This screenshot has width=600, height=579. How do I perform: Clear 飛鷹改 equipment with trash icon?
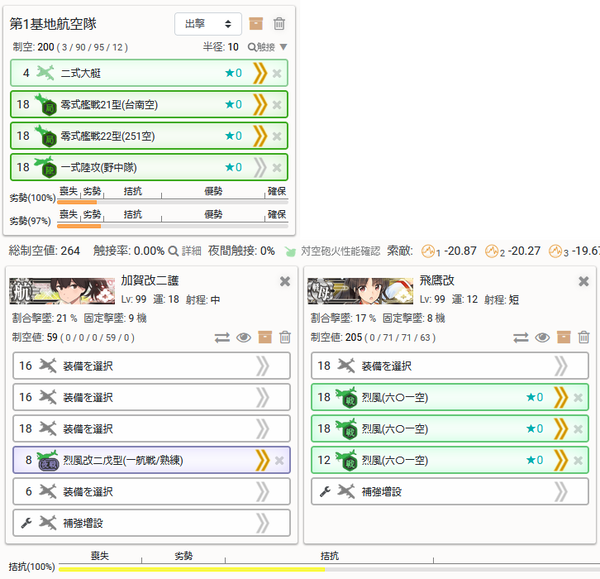tap(583, 337)
